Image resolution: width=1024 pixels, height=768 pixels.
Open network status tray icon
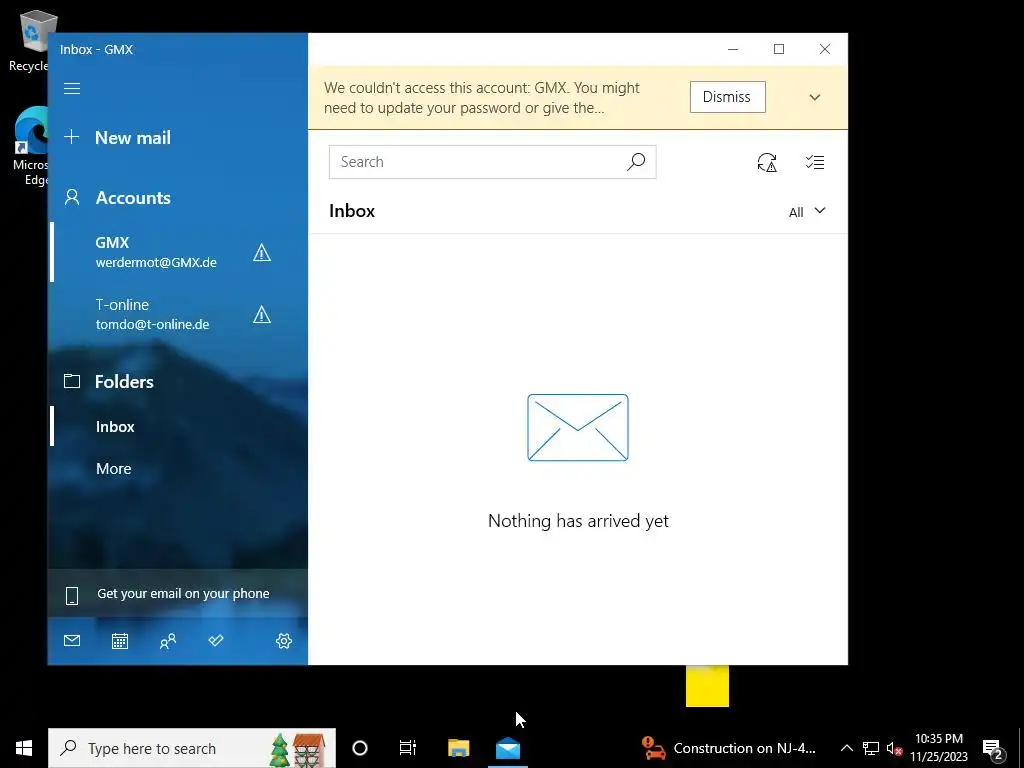tap(871, 748)
